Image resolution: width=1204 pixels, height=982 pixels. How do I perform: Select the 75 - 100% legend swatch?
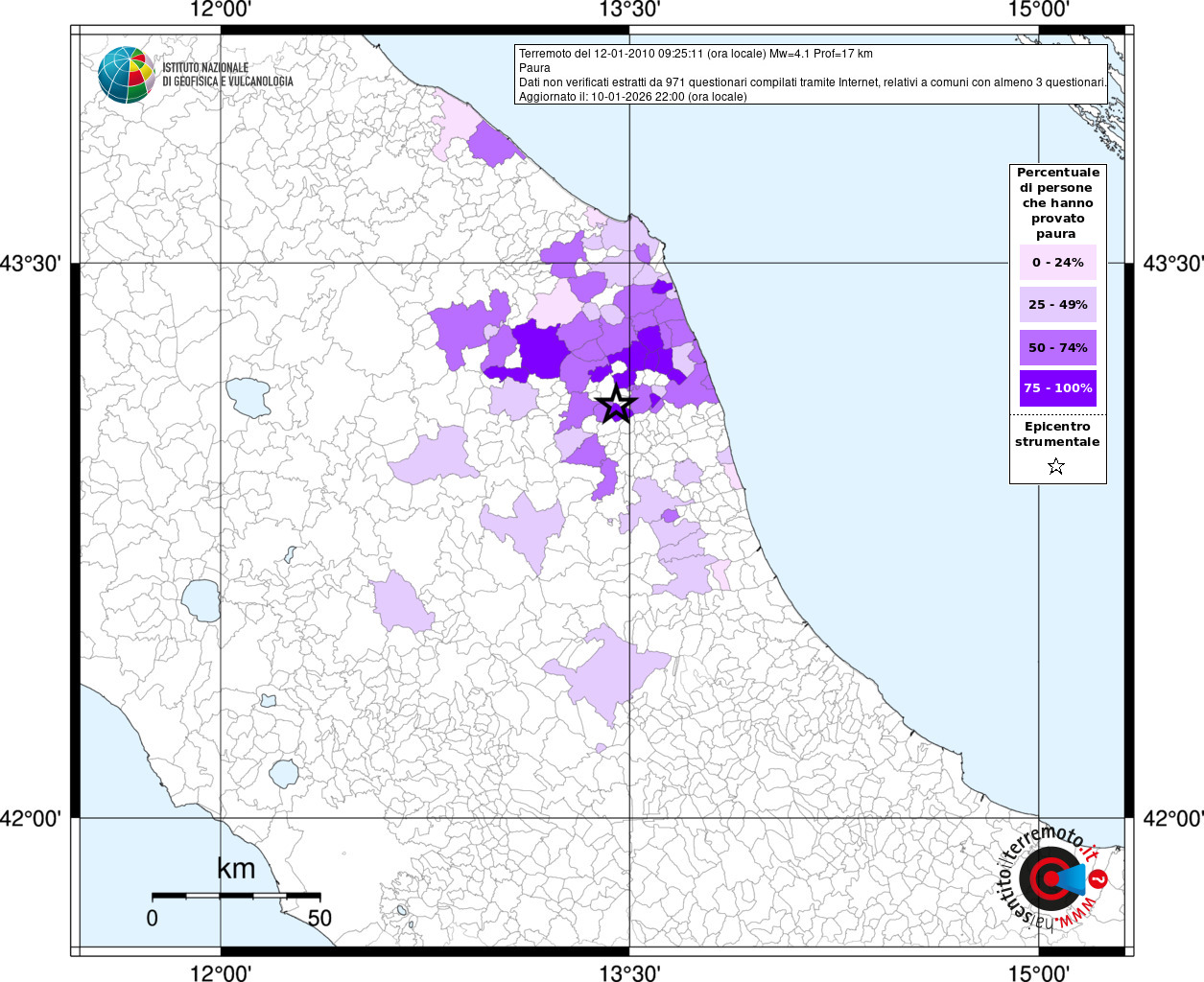pyautogui.click(x=1057, y=388)
